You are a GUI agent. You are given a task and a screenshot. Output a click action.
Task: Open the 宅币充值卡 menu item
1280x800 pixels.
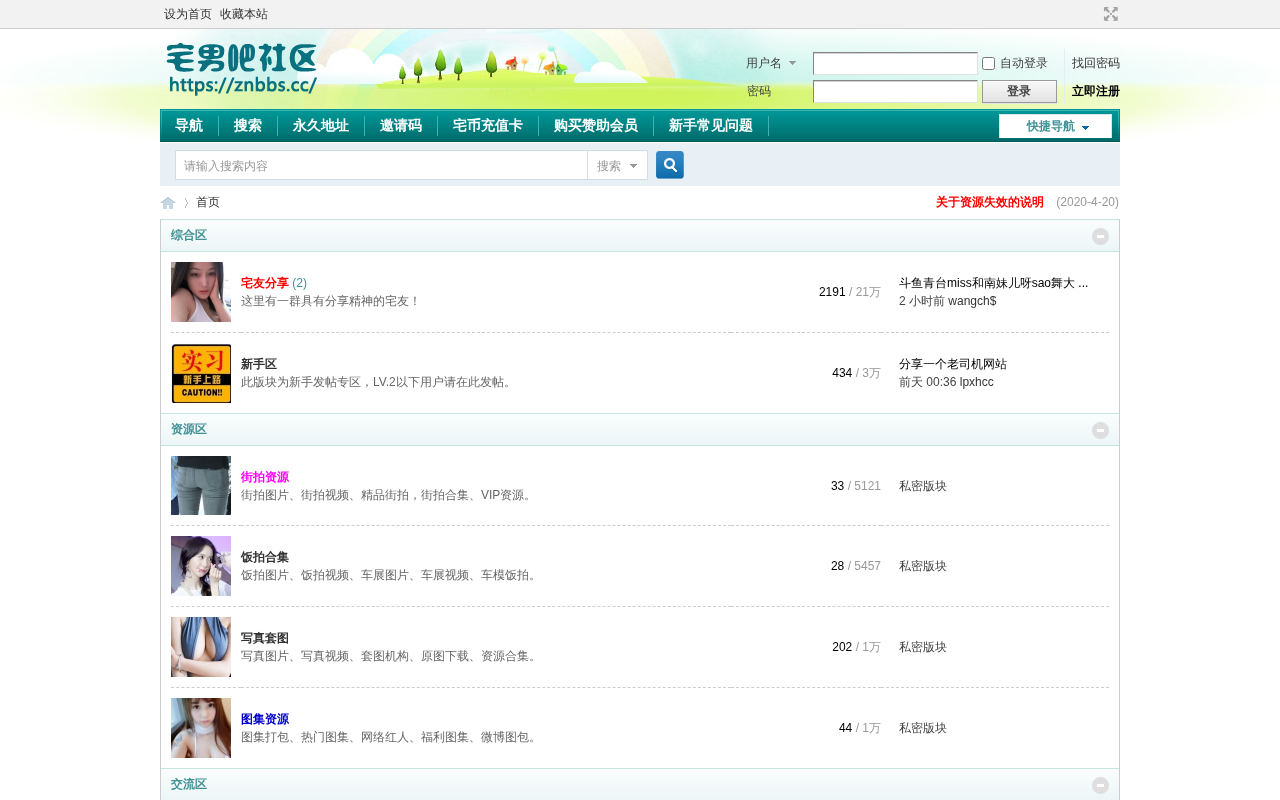(x=488, y=126)
